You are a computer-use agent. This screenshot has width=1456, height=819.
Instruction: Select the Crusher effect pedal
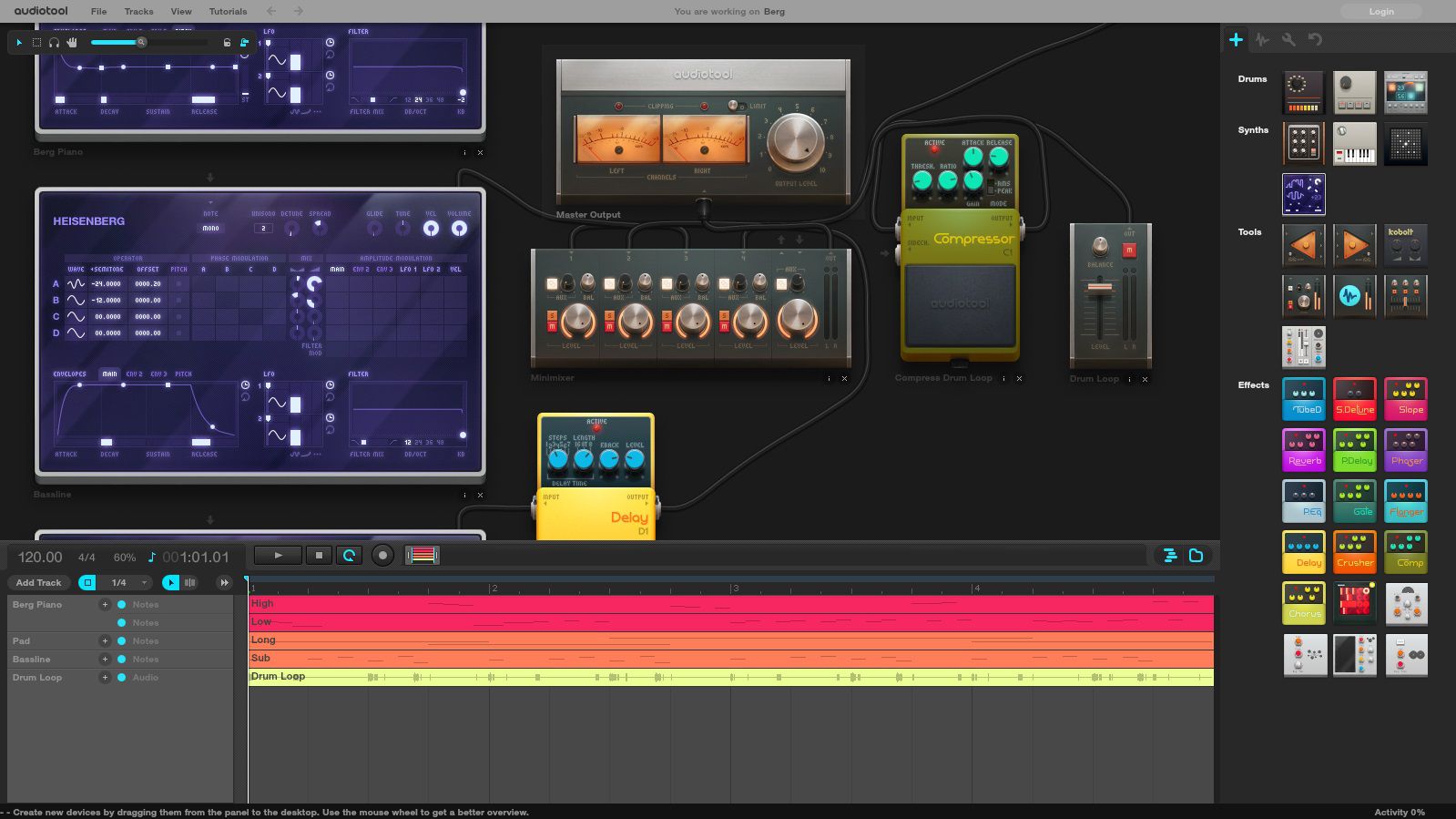(1354, 552)
